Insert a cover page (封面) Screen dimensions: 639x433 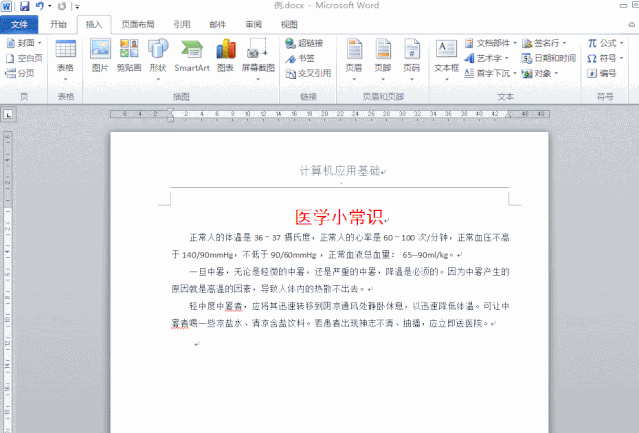(24, 43)
